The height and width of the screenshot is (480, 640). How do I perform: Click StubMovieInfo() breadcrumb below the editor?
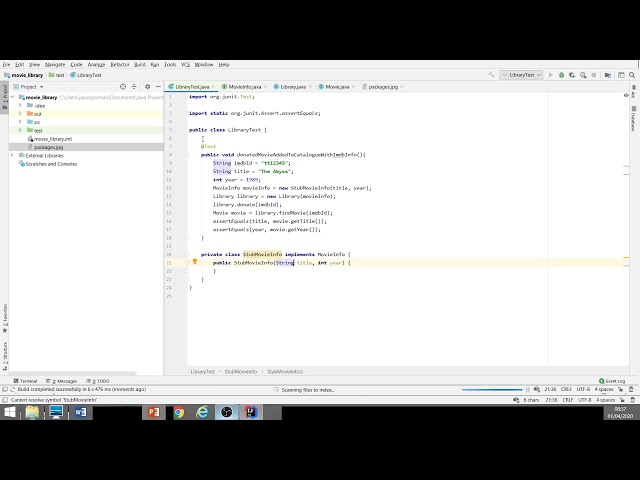click(285, 371)
